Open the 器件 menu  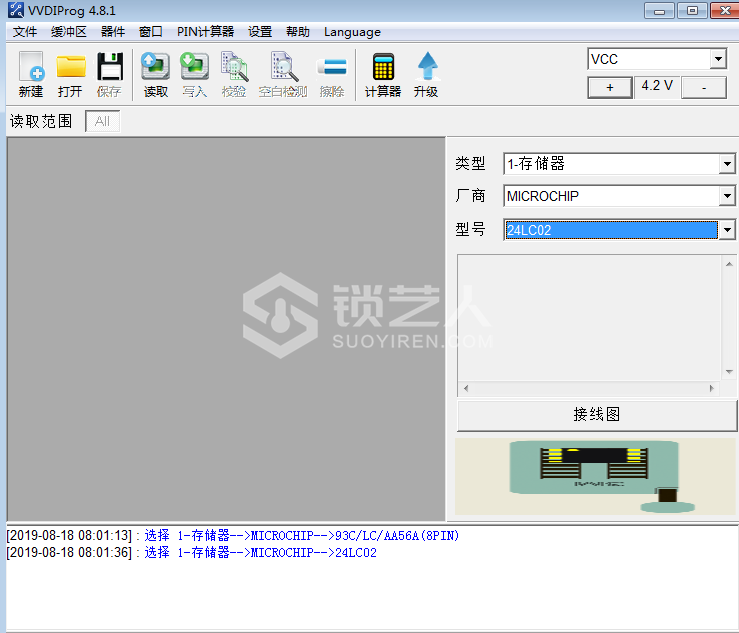tap(113, 32)
